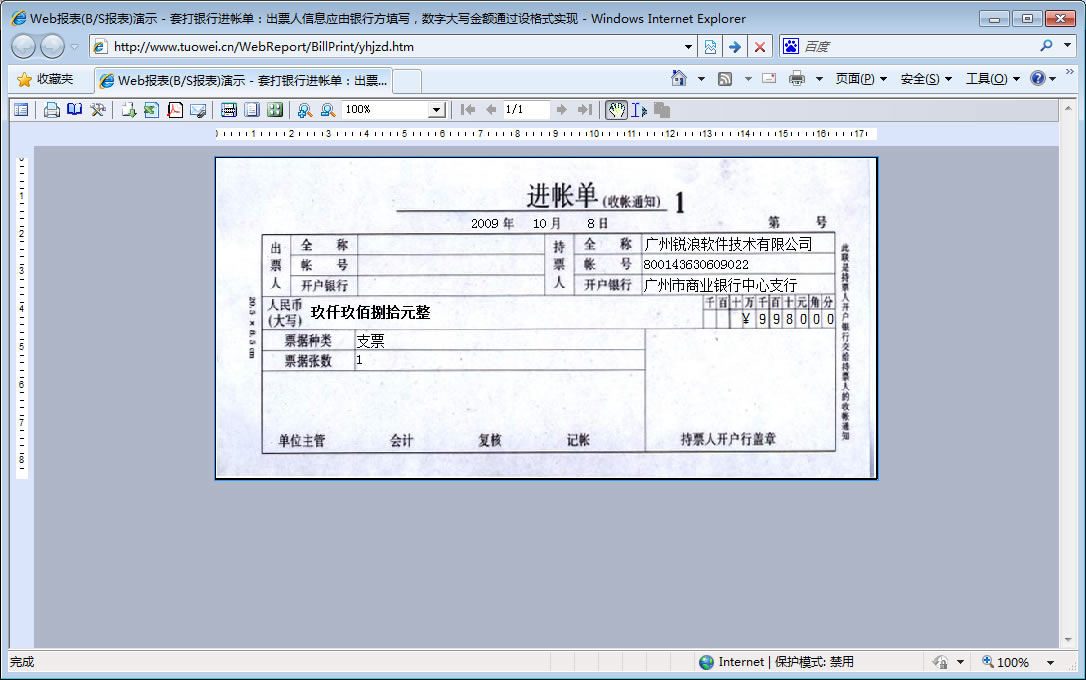Click the print icon in the report toolbar

[52, 110]
